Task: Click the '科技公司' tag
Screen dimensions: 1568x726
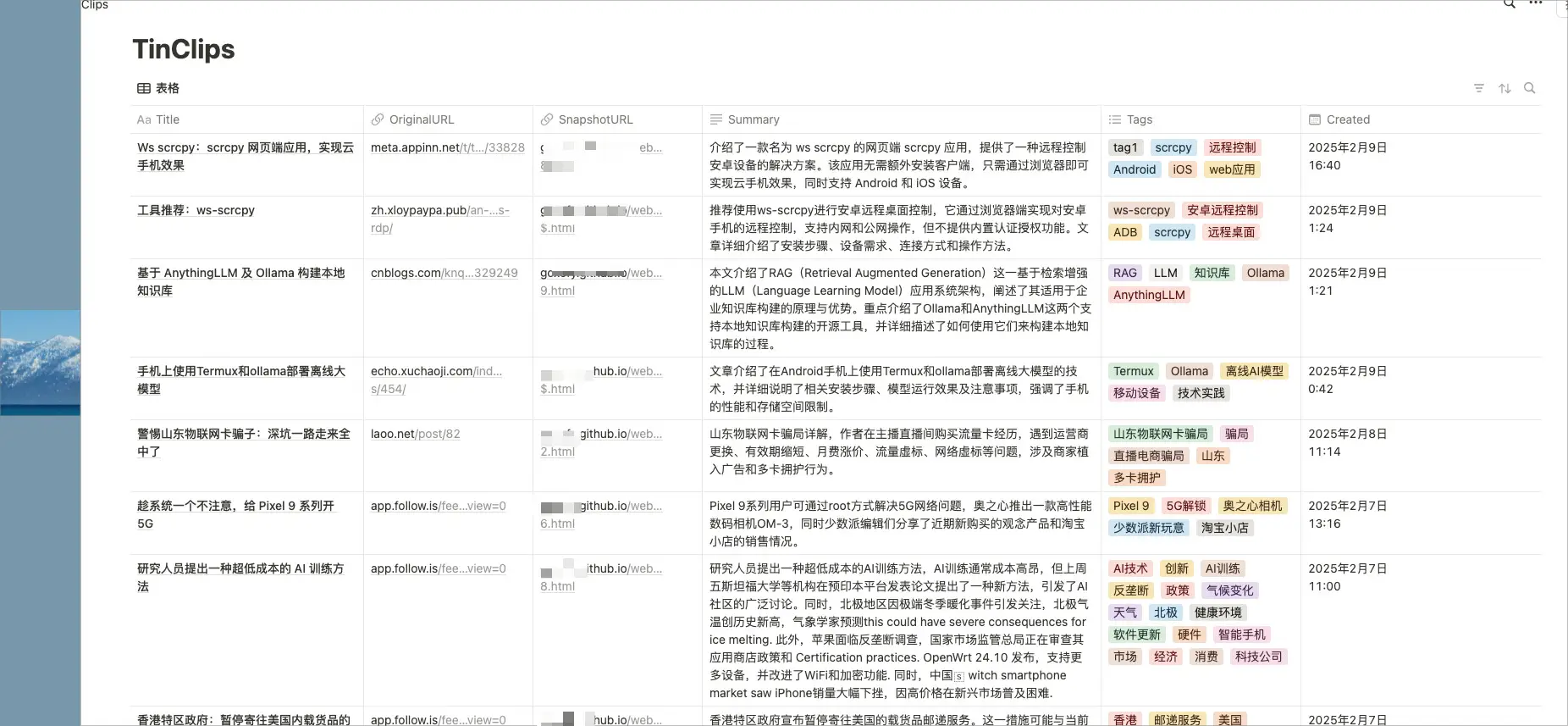Action: pyautogui.click(x=1258, y=657)
